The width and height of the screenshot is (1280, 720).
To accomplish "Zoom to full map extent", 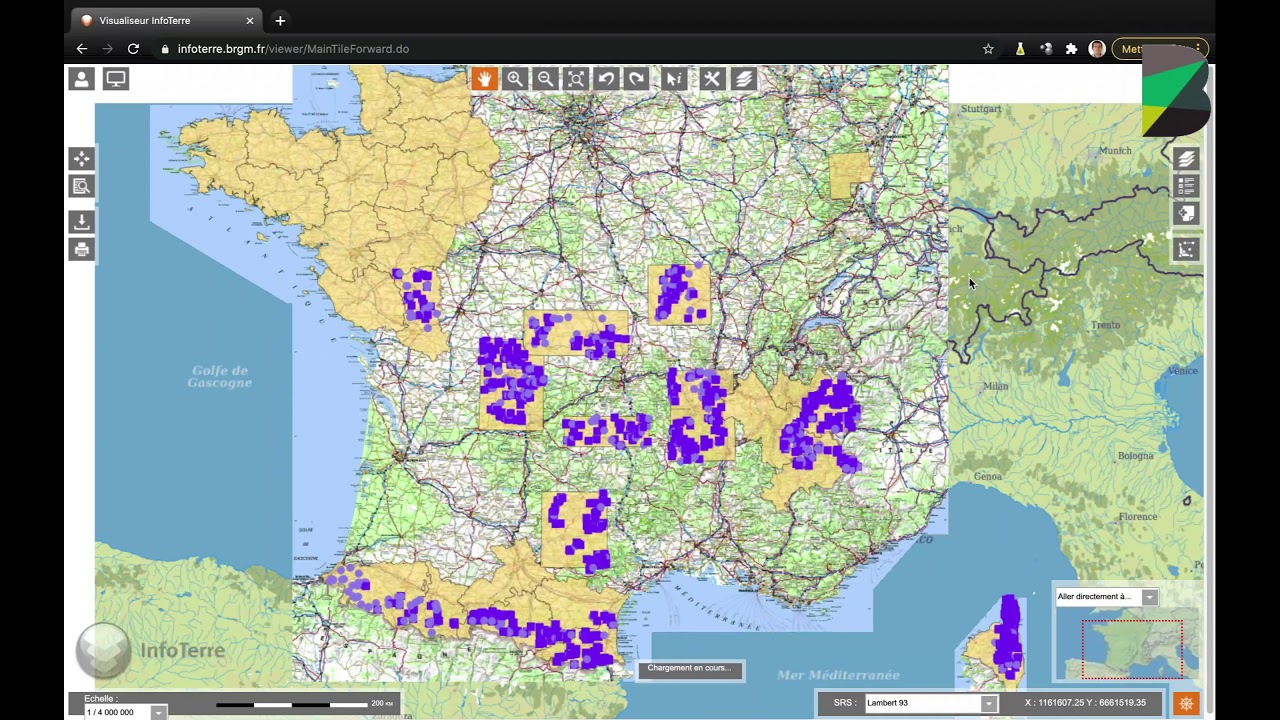I will tap(576, 79).
